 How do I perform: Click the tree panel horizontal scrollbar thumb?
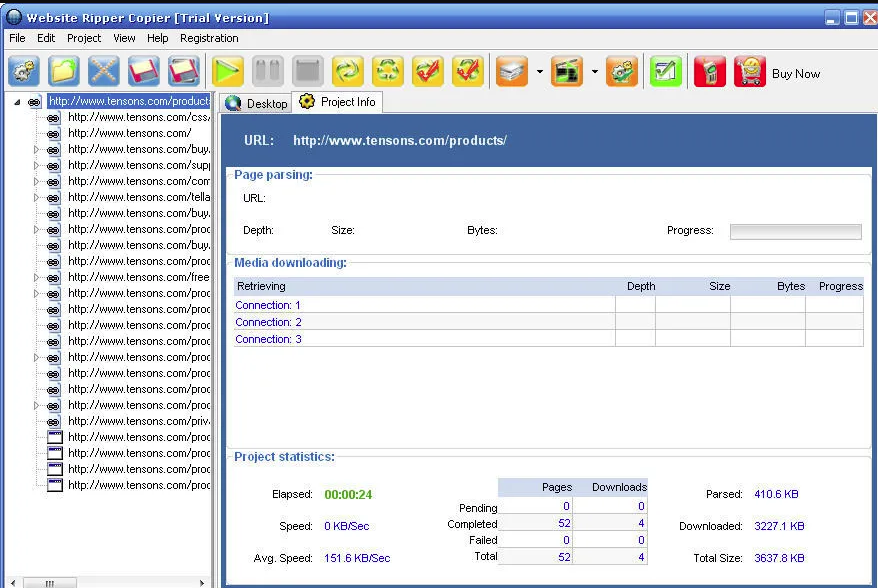coord(50,583)
